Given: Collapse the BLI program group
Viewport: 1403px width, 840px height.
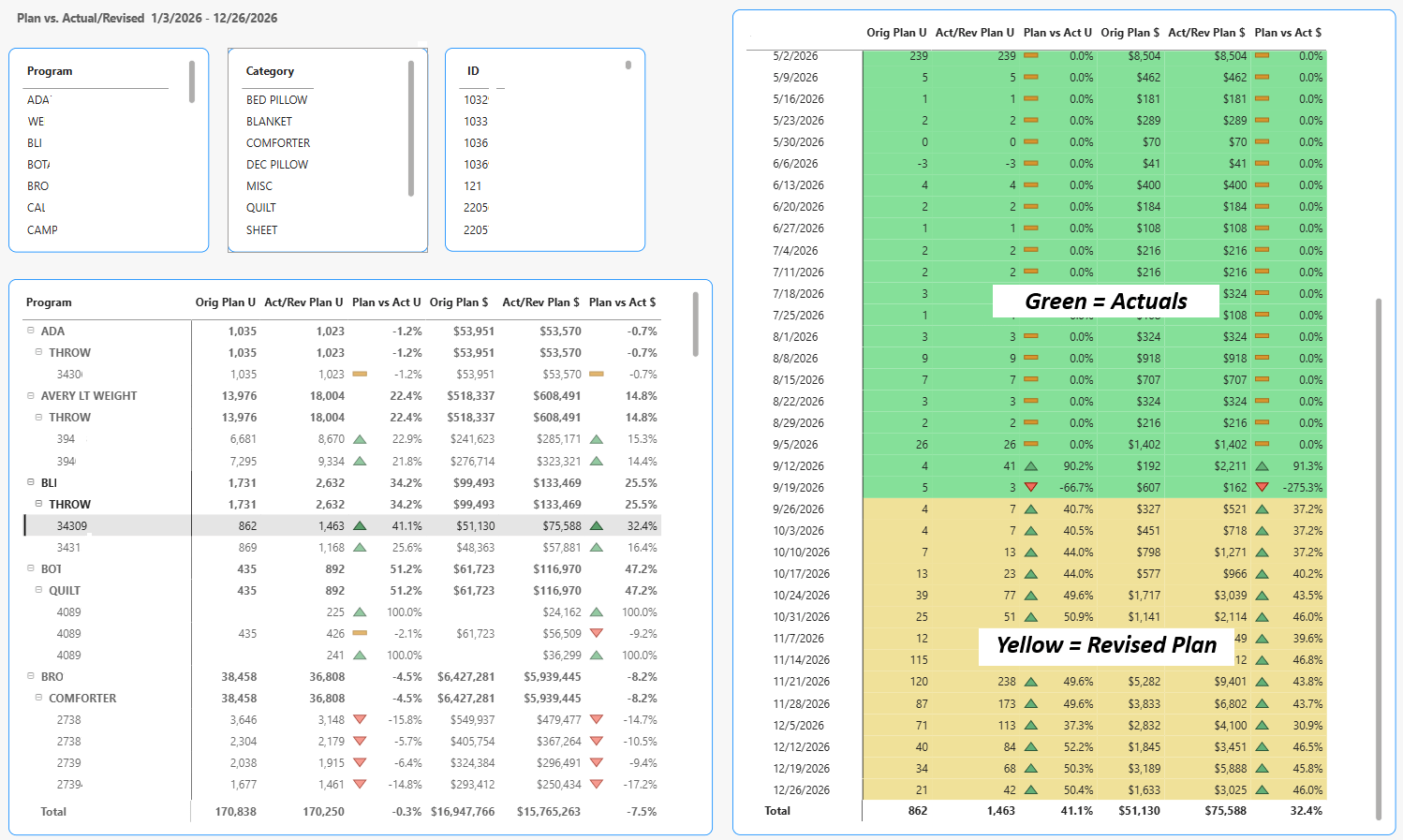Looking at the screenshot, I should coord(31,482).
